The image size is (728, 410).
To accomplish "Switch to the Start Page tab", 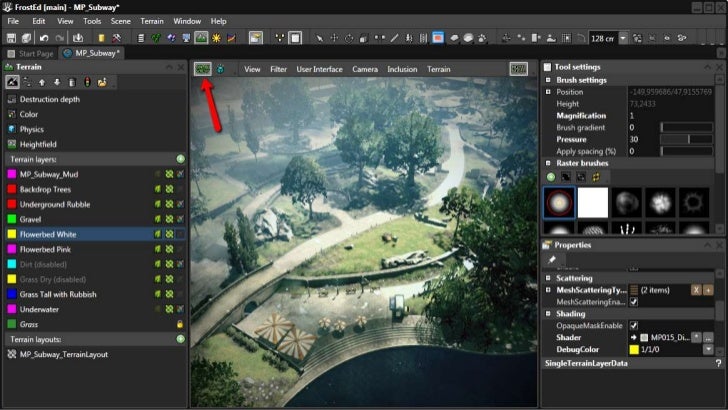I will (30, 53).
